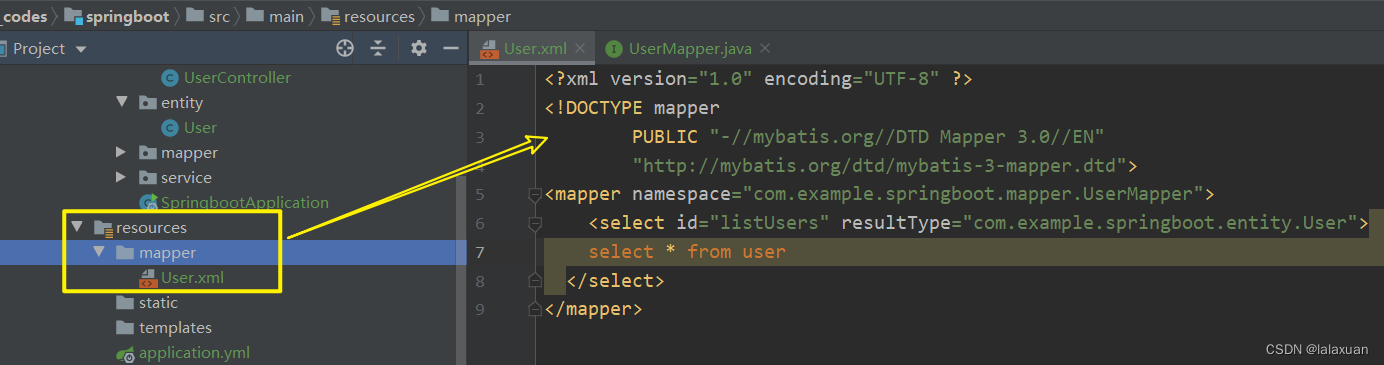Fold the mapper tag at line 5
The image size is (1384, 365).
click(535, 195)
